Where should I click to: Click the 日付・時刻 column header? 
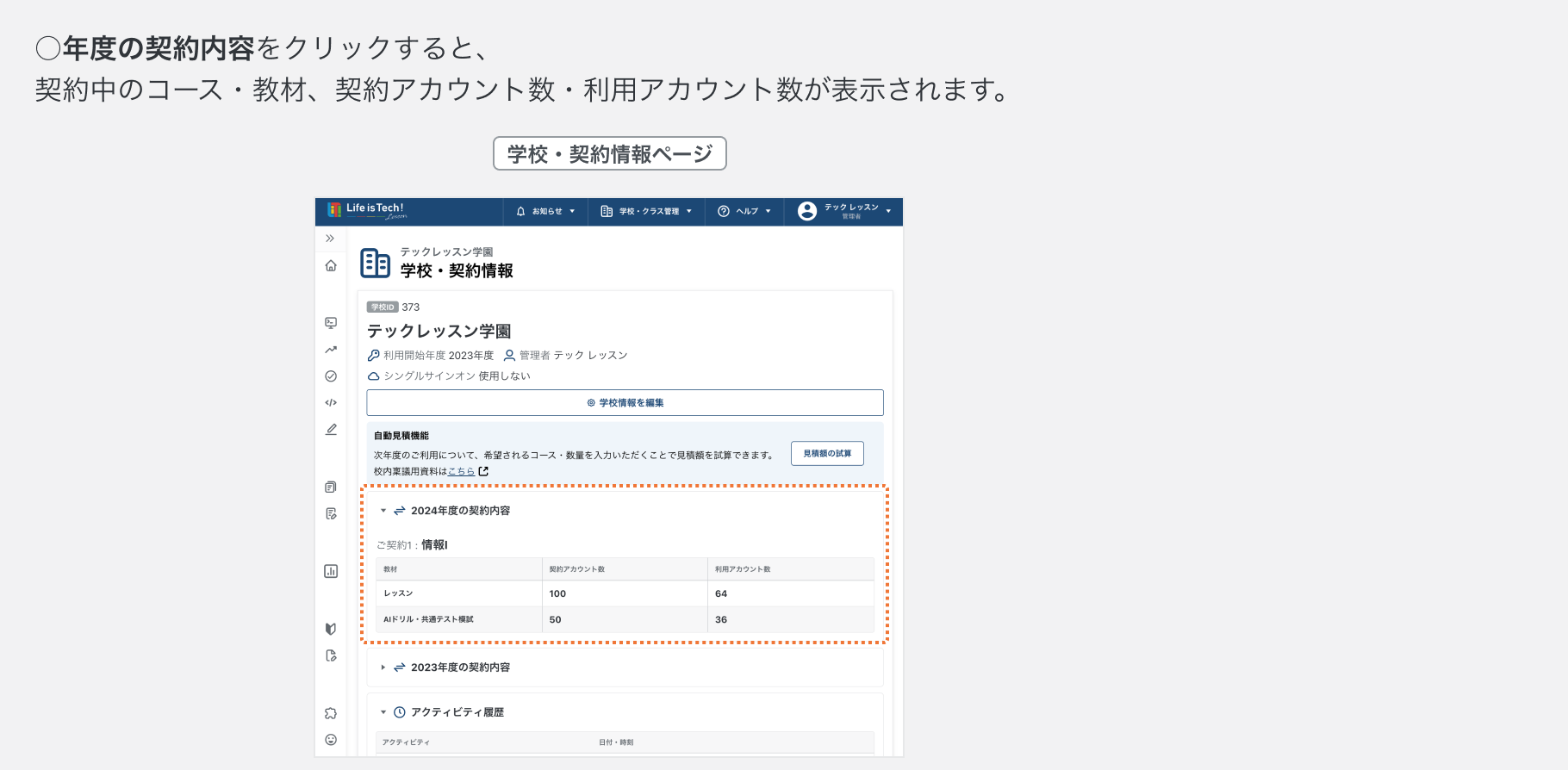click(x=616, y=742)
